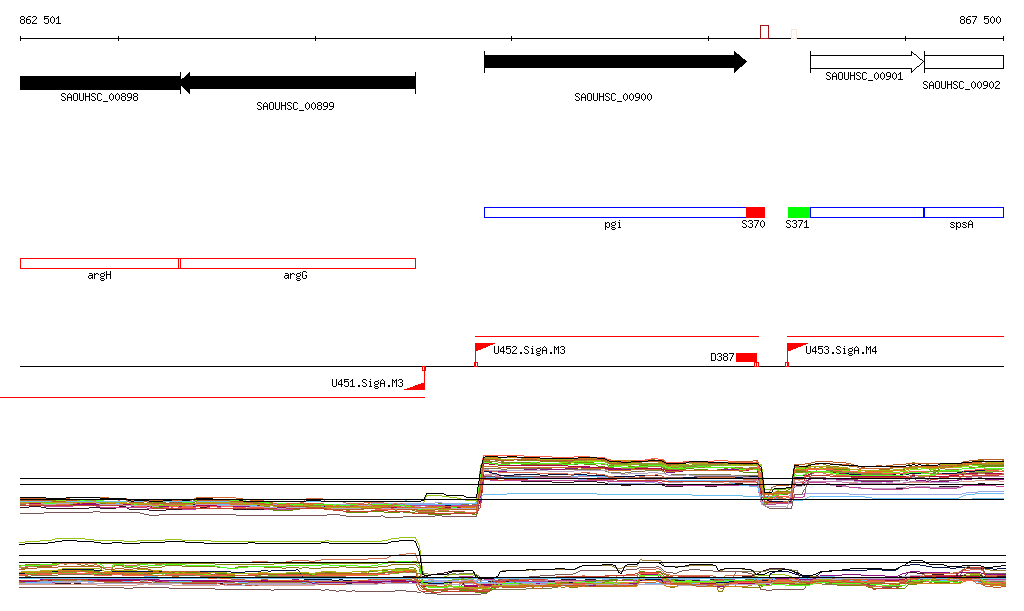The height and width of the screenshot is (611, 1024).
Task: Click the SAOUHSC_00900 label
Action: pyautogui.click(x=613, y=97)
